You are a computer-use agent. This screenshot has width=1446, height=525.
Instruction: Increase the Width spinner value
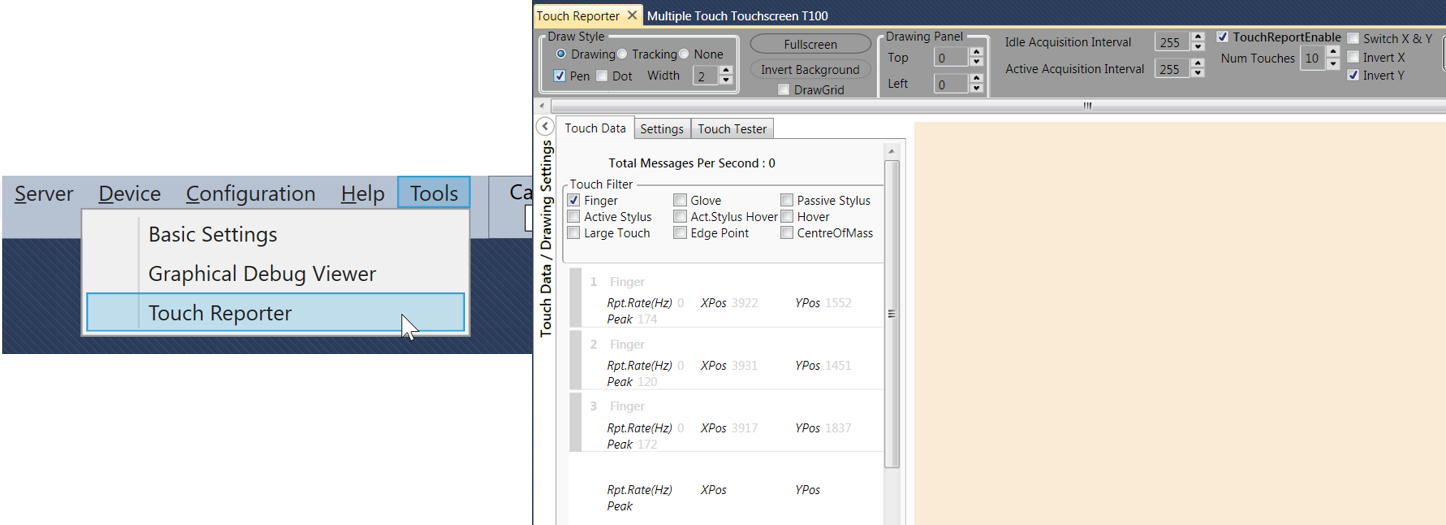coord(726,71)
